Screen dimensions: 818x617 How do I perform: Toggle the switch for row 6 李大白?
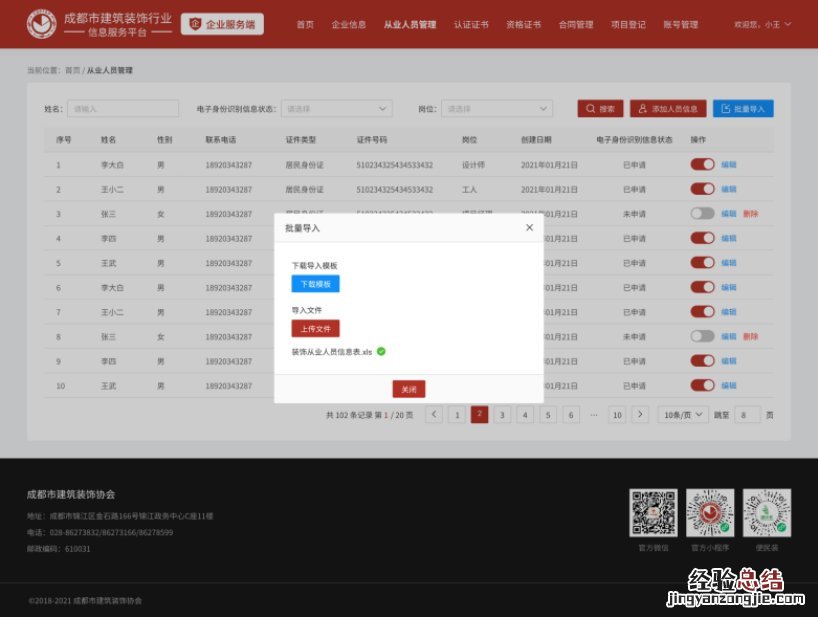click(x=702, y=287)
